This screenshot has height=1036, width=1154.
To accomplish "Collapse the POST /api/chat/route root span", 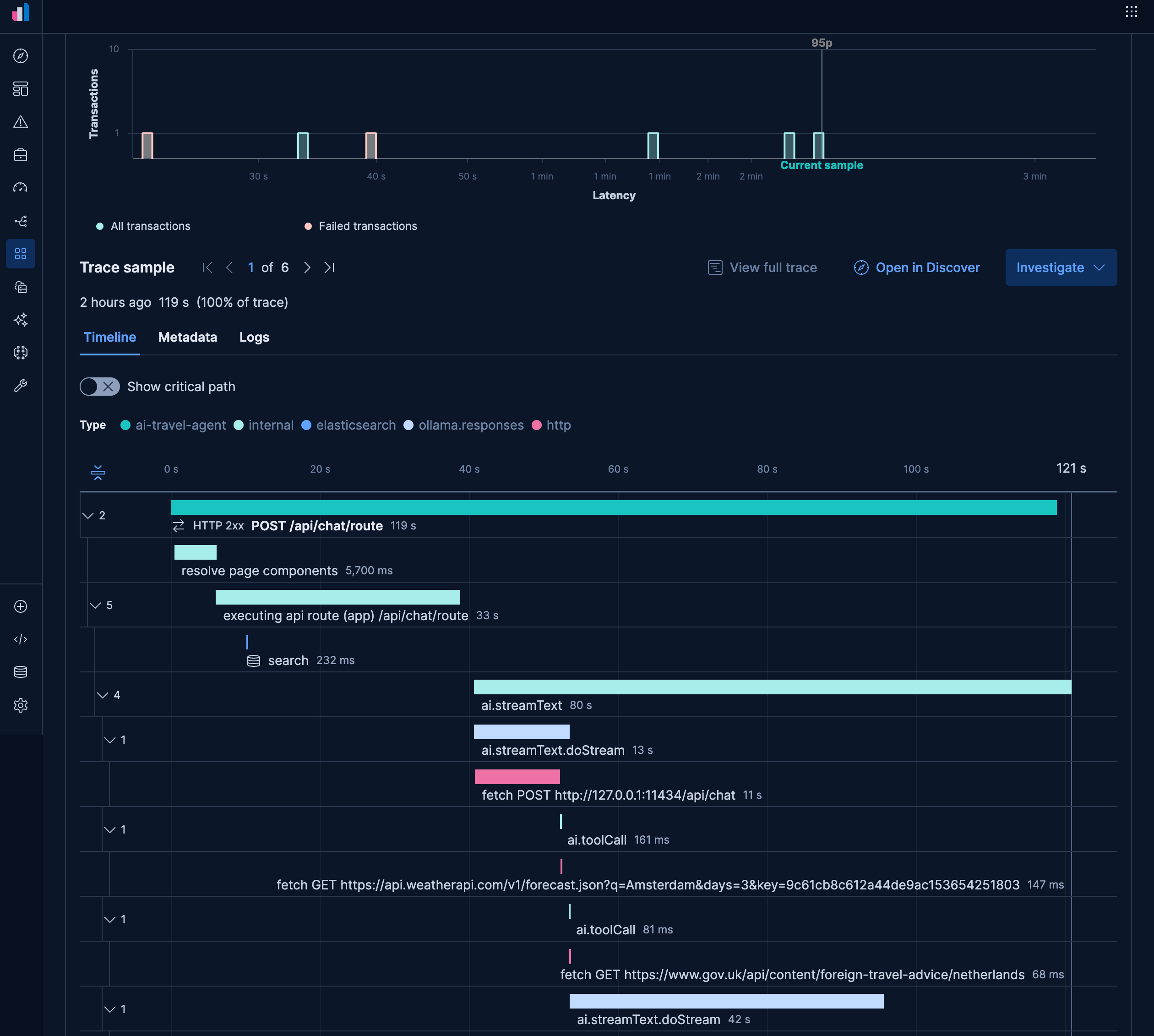I will pyautogui.click(x=88, y=515).
